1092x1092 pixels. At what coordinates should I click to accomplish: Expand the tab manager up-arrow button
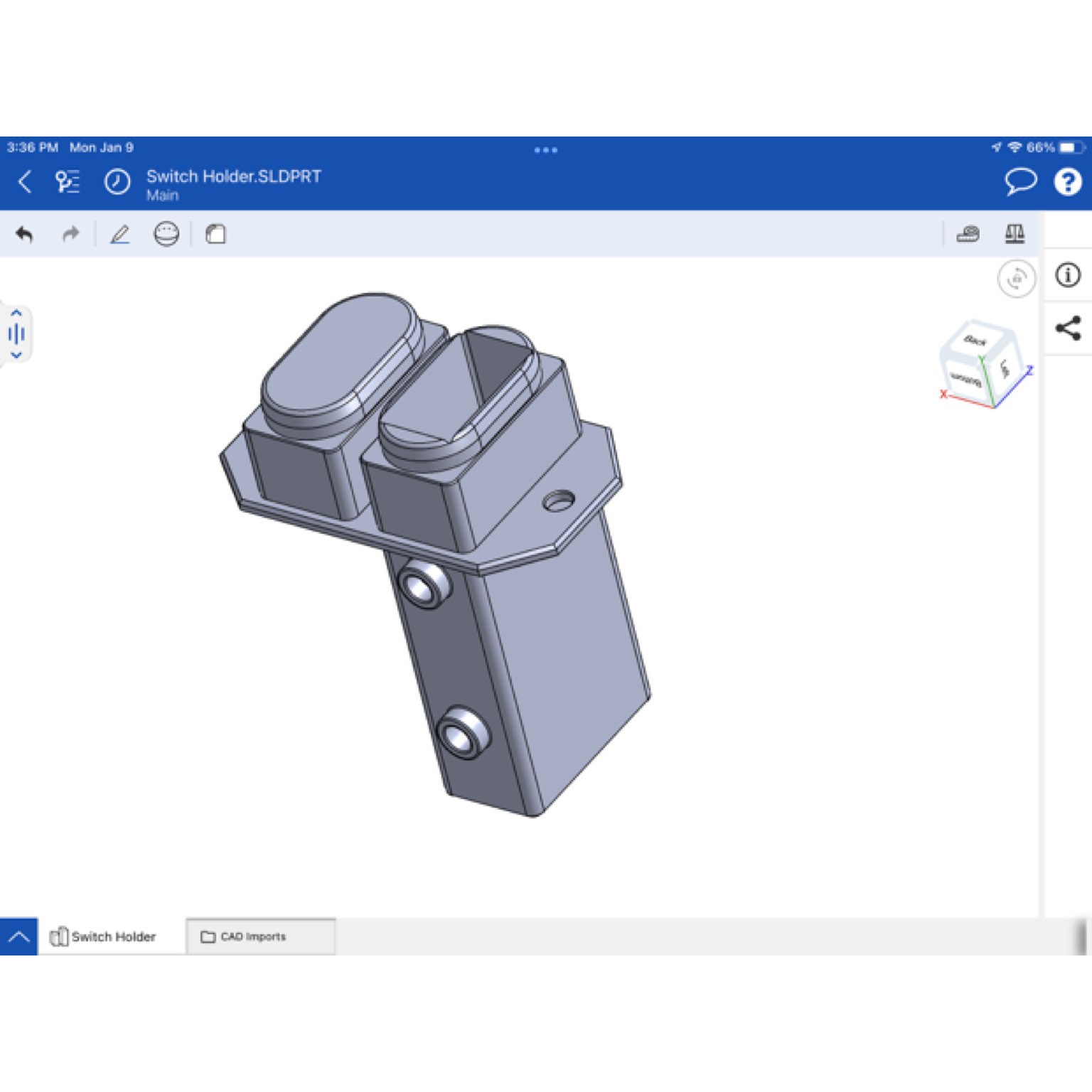18,936
